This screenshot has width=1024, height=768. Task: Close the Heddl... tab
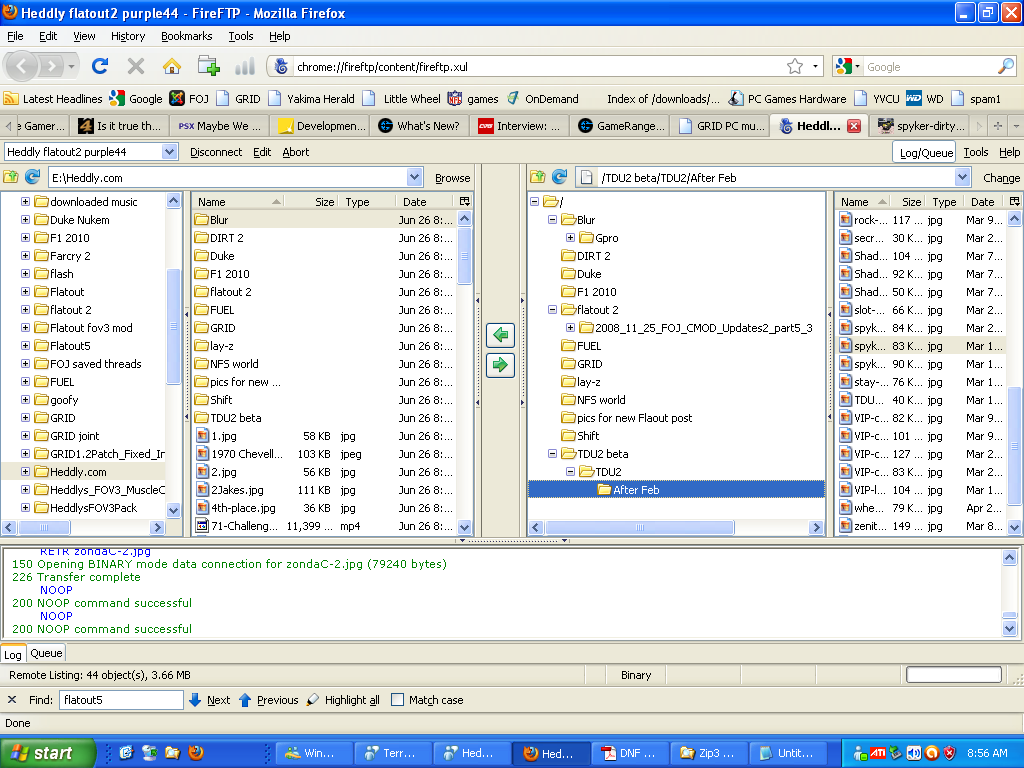coord(854,126)
